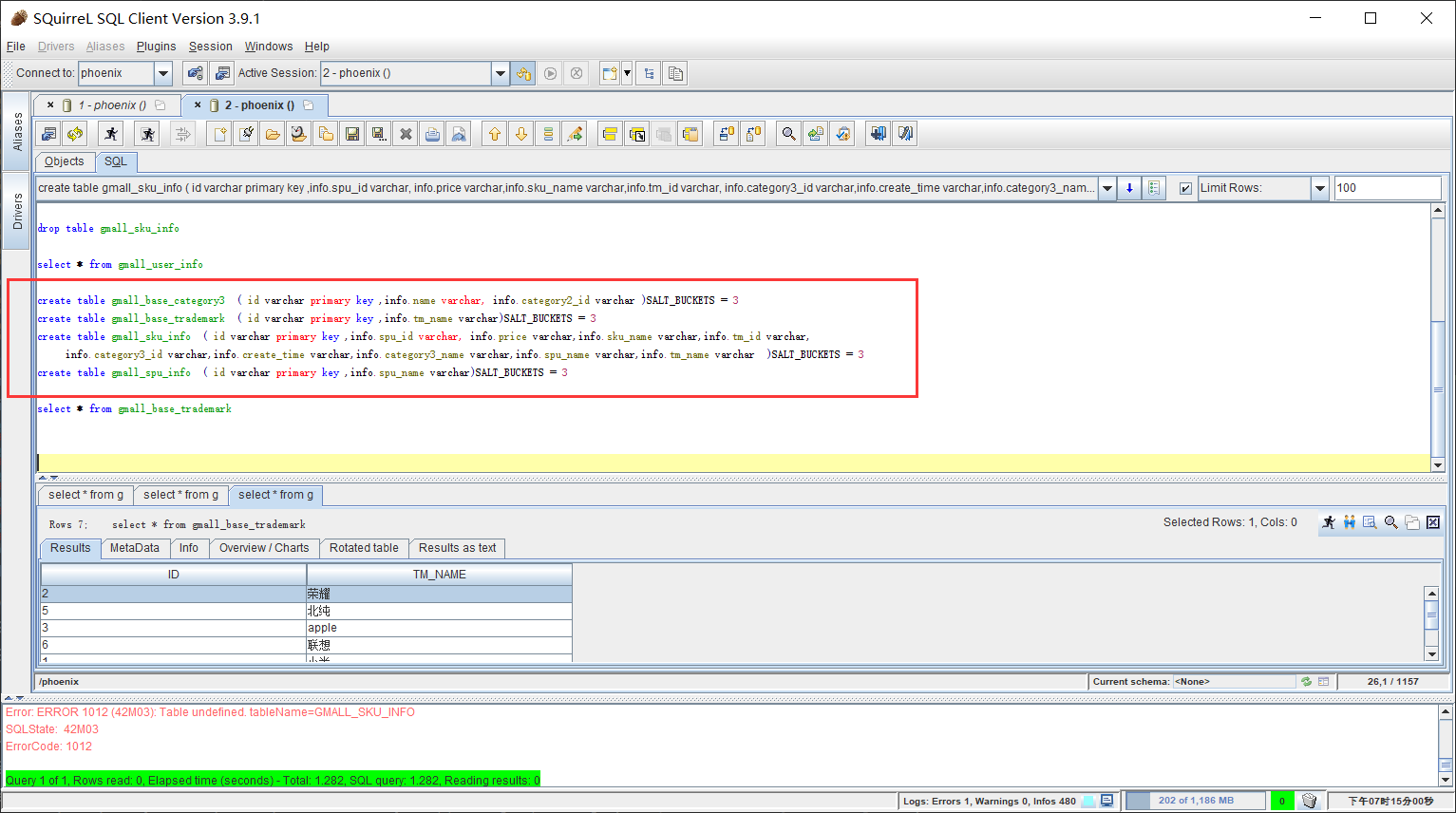This screenshot has height=813, width=1456.
Task: Expand the SQL history combo box arrow
Action: click(1106, 188)
